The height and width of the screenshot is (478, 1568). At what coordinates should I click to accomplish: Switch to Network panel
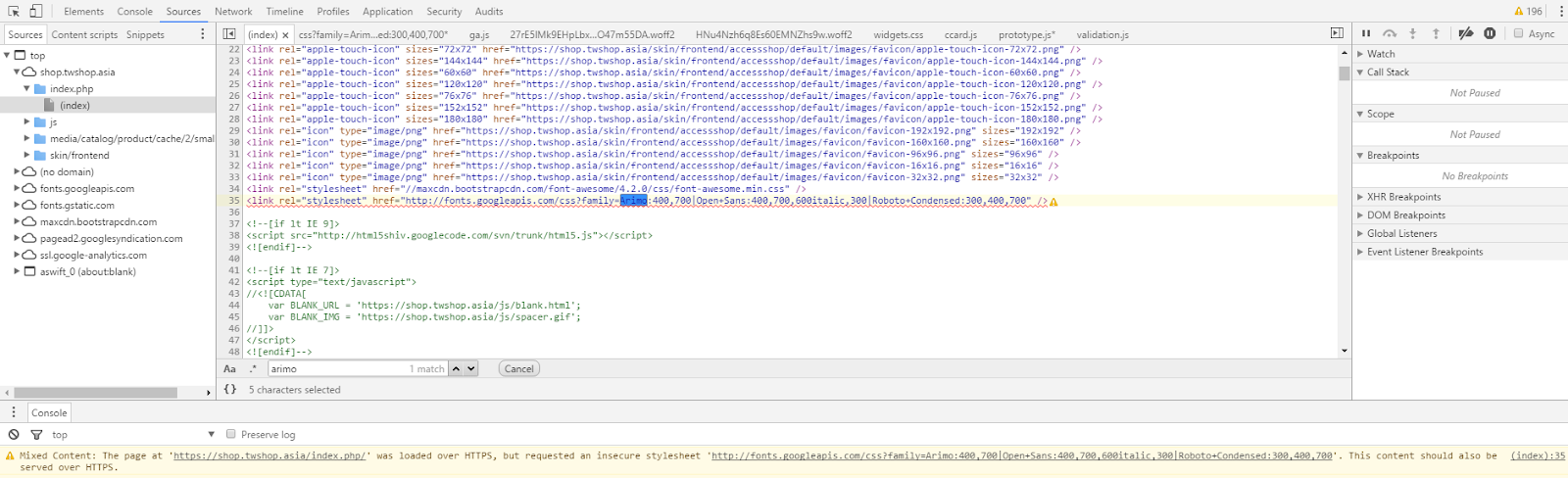click(233, 12)
